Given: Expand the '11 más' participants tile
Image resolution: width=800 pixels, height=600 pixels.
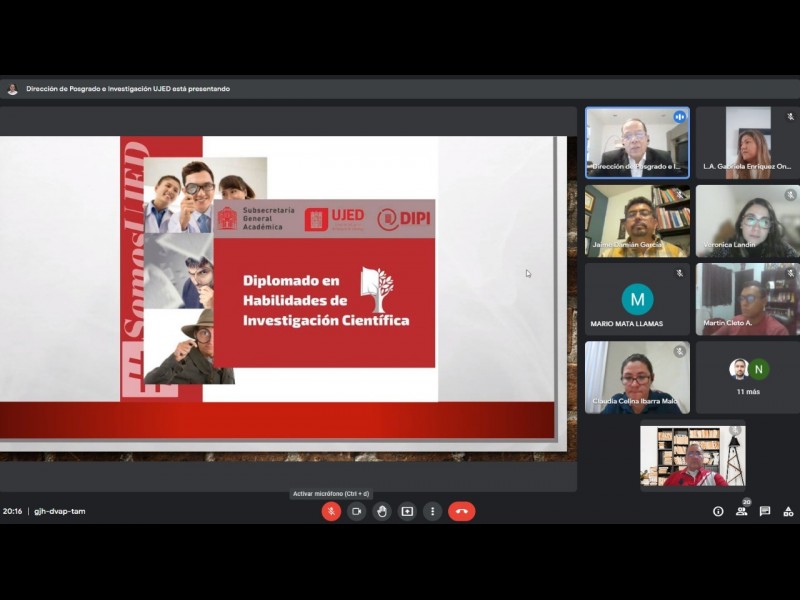Looking at the screenshot, I should tap(748, 377).
